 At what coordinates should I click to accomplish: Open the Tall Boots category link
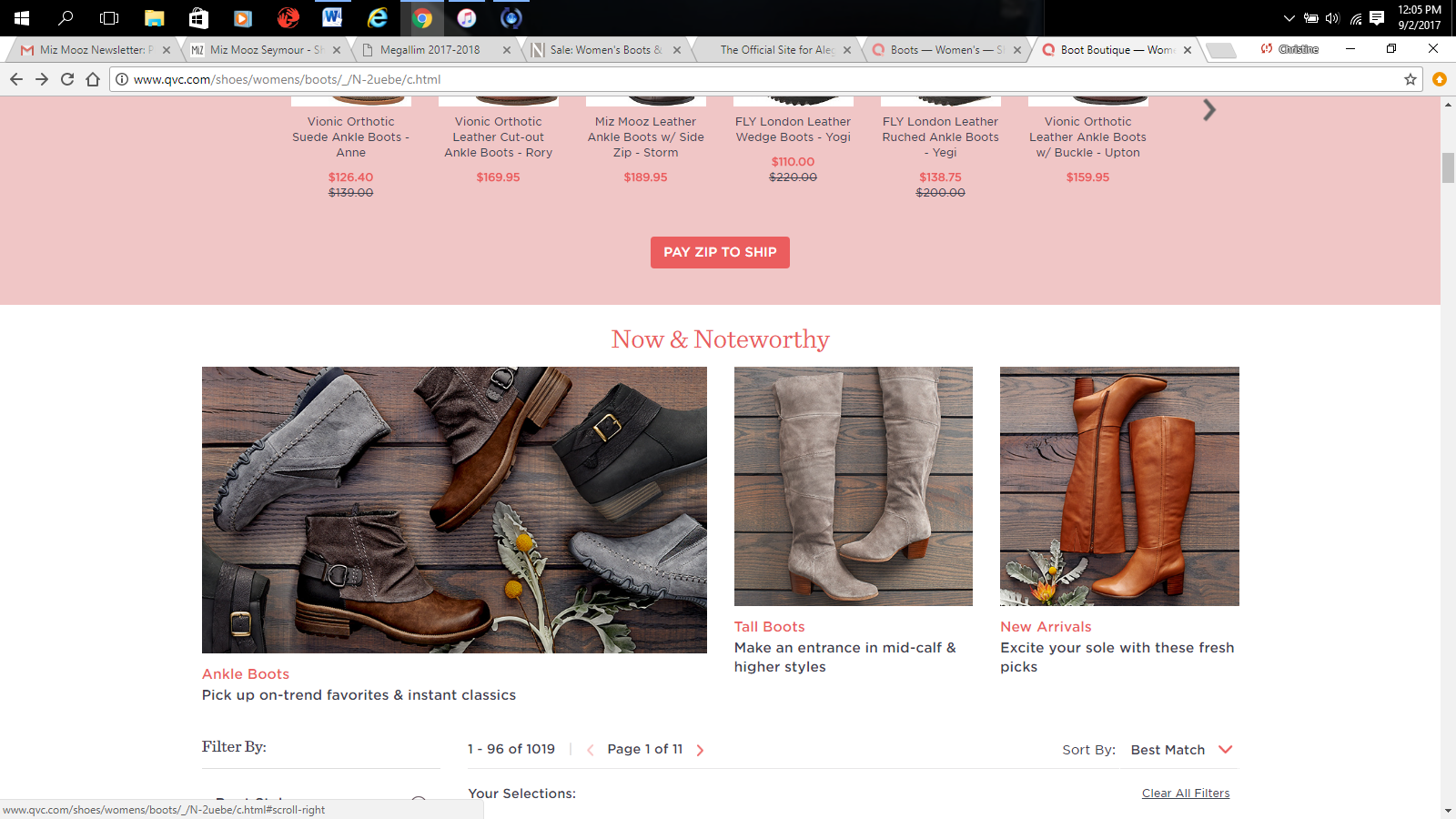(x=769, y=627)
